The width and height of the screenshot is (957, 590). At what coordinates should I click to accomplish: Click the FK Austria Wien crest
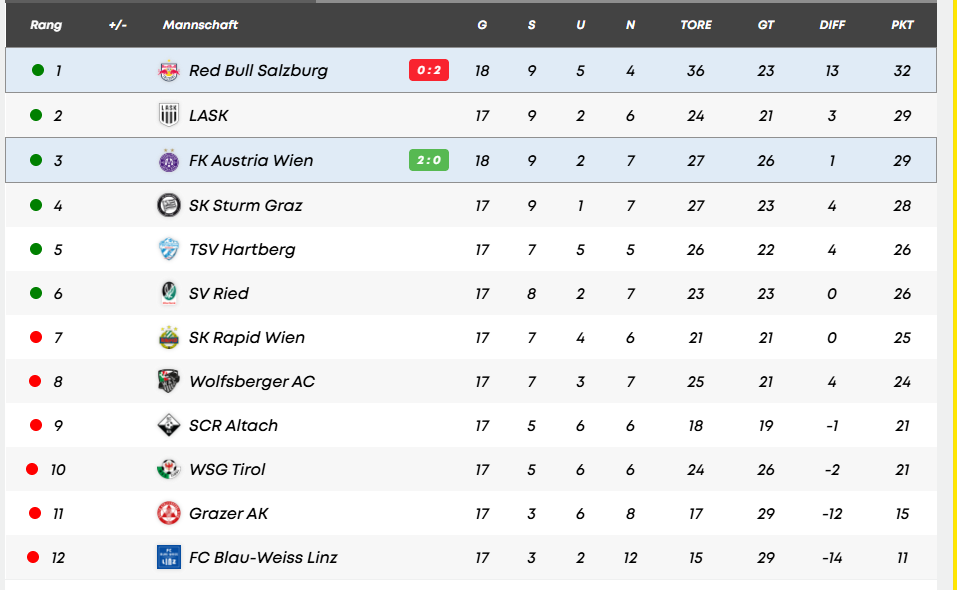pyautogui.click(x=168, y=161)
